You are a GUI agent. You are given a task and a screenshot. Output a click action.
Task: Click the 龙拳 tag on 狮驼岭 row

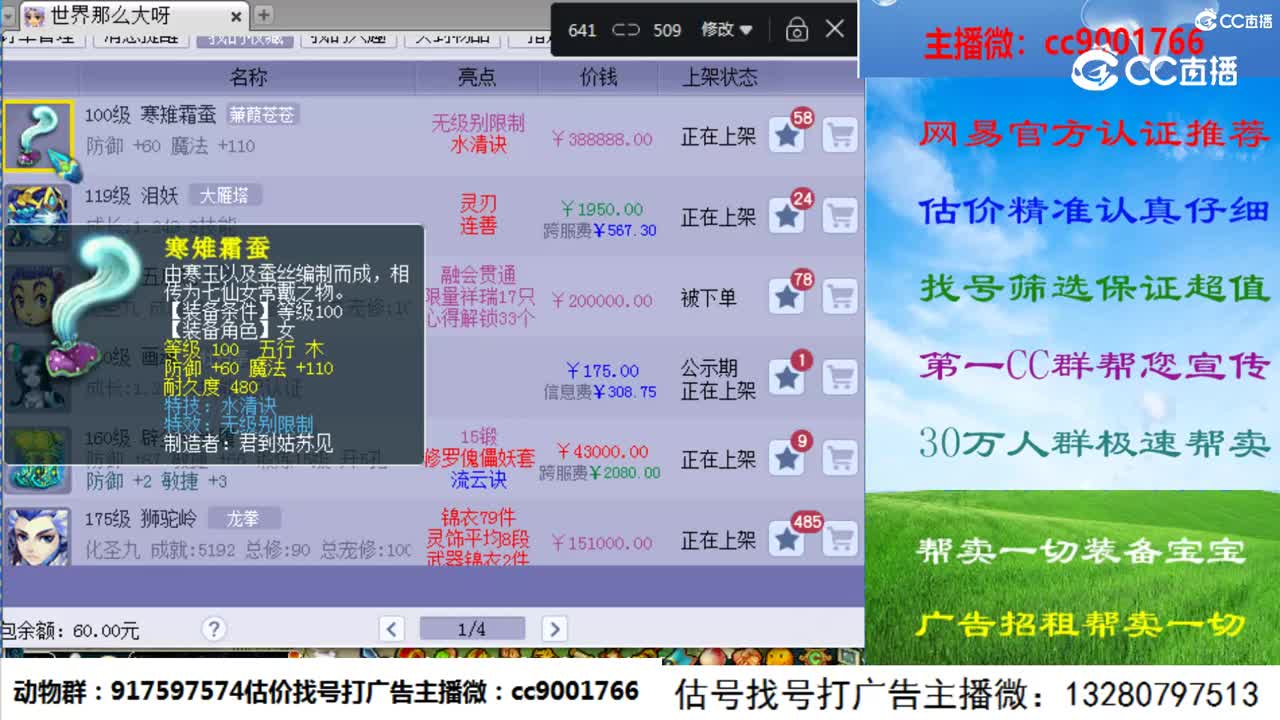[244, 519]
